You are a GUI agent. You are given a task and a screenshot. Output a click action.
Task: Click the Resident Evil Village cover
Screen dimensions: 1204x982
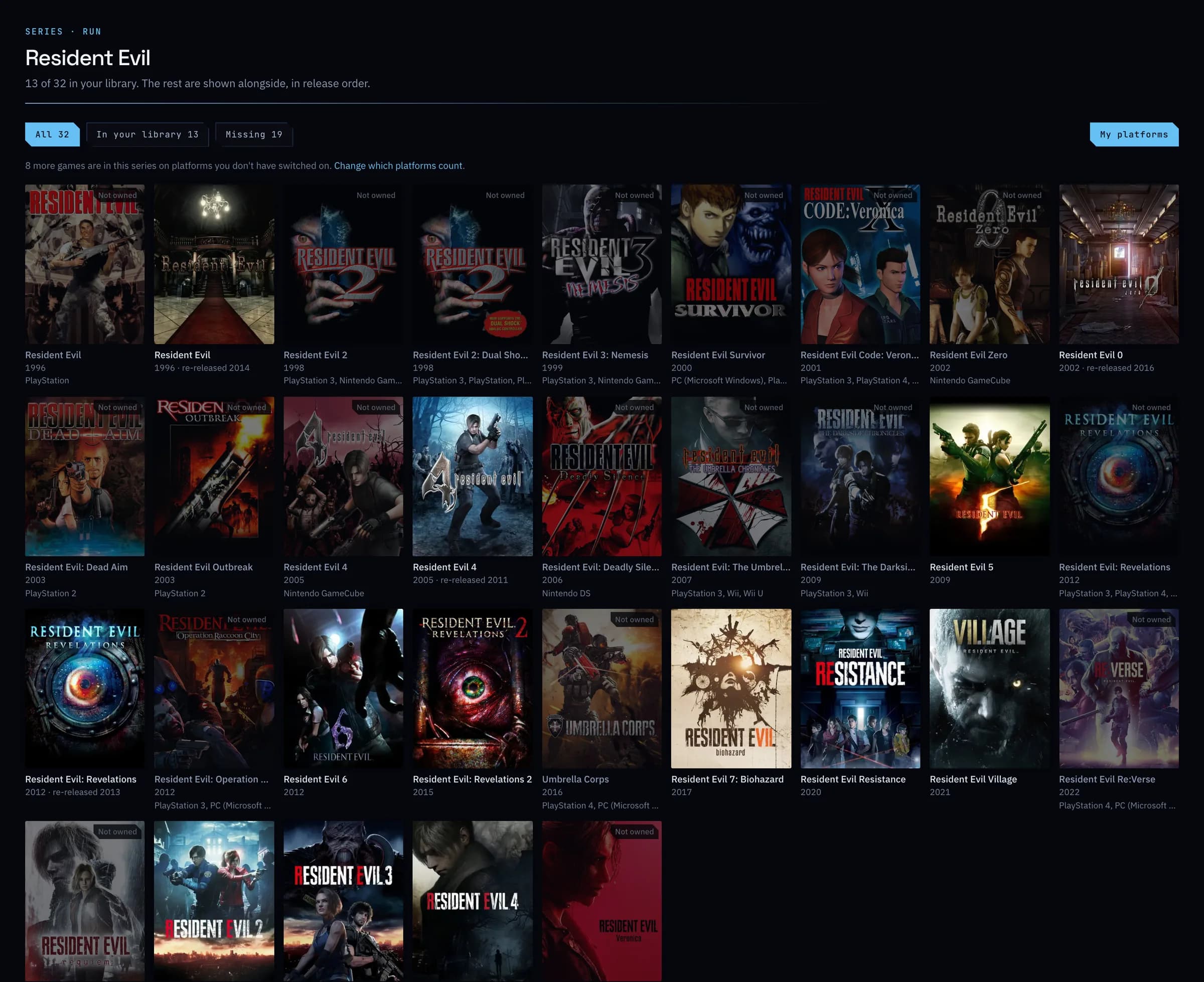pyautogui.click(x=990, y=689)
